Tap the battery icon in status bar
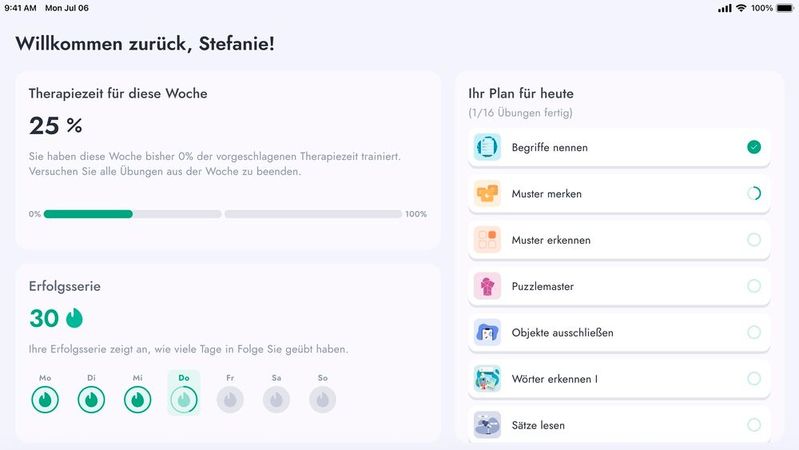The height and width of the screenshot is (450, 799). pyautogui.click(x=785, y=8)
